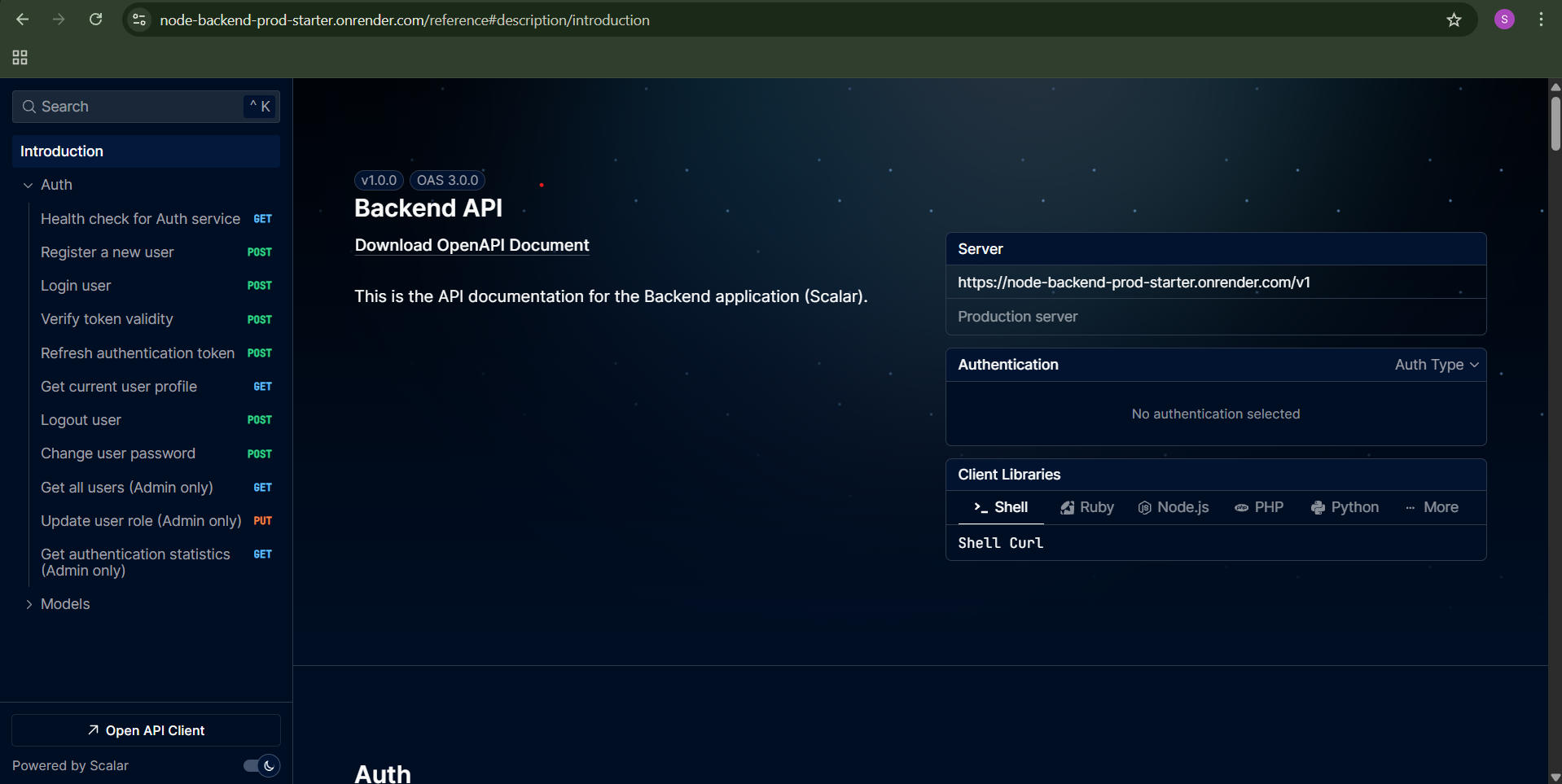Click the Production server description text
This screenshot has width=1562, height=784.
1017,317
